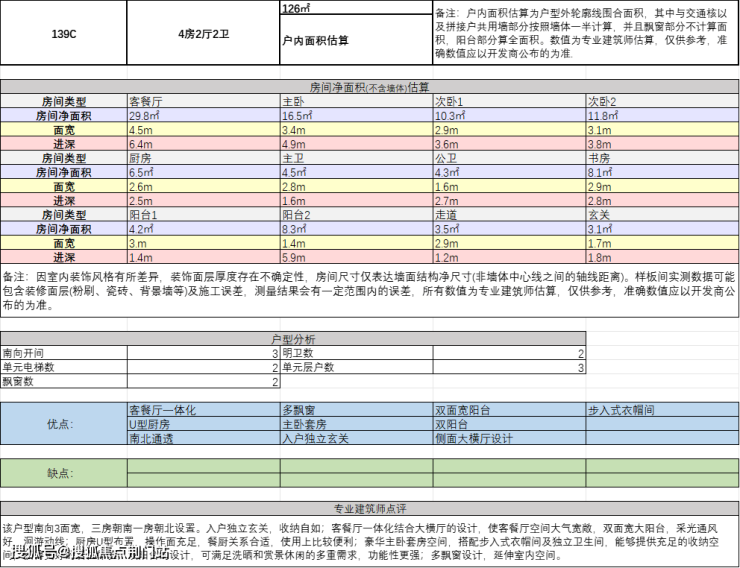
Task: Click the 10.3㎡ cell
Action: pyautogui.click(x=510, y=116)
